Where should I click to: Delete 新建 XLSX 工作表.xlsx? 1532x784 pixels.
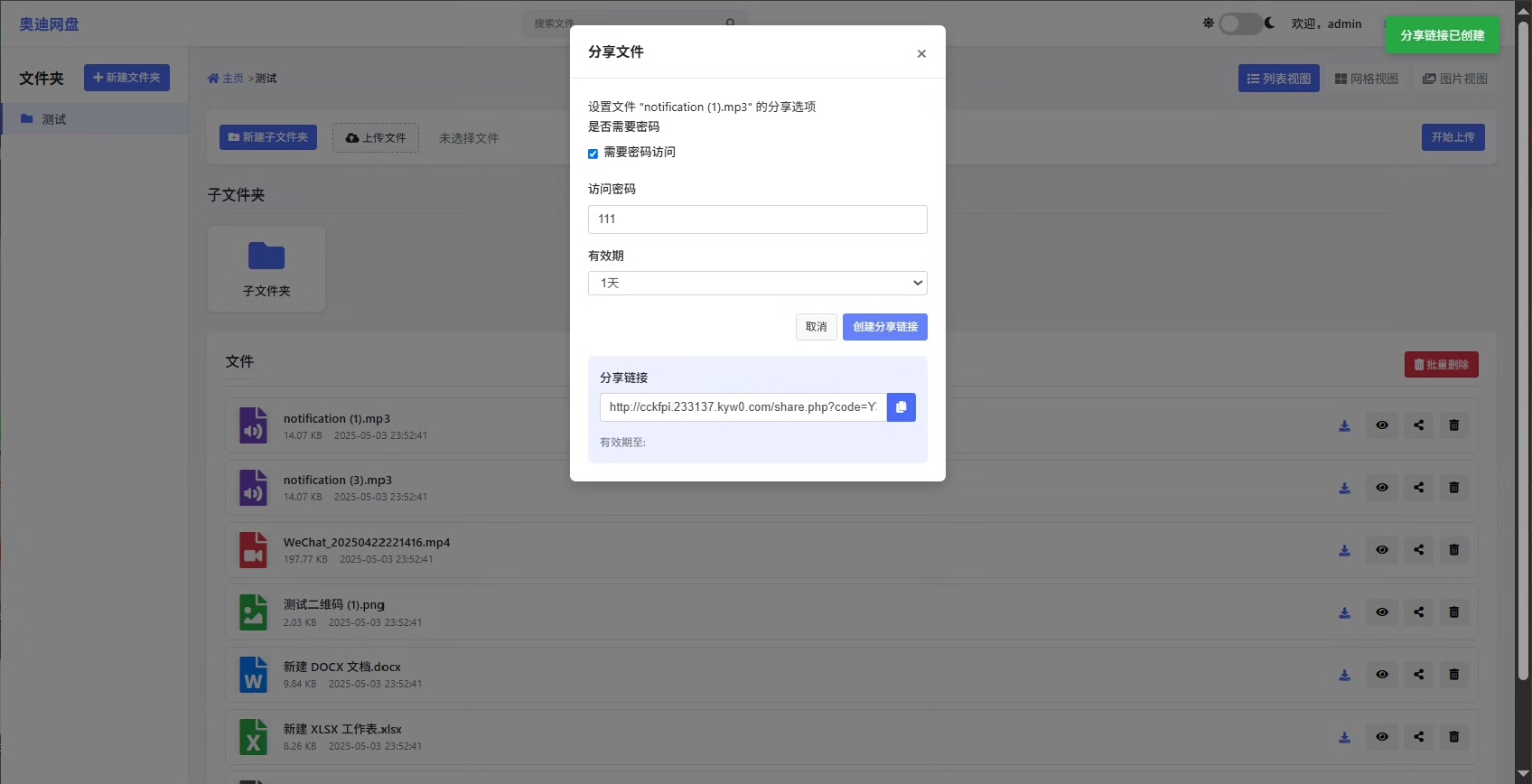click(1454, 737)
